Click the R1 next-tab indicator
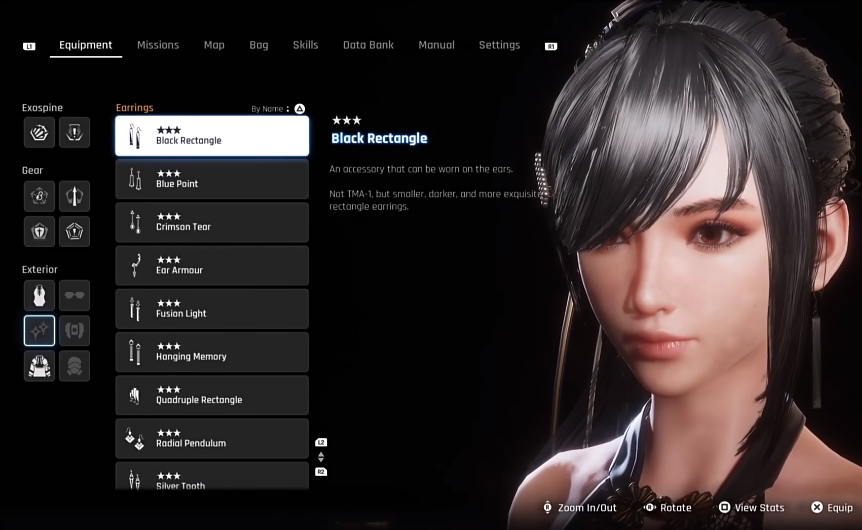The width and height of the screenshot is (862, 530). click(551, 46)
